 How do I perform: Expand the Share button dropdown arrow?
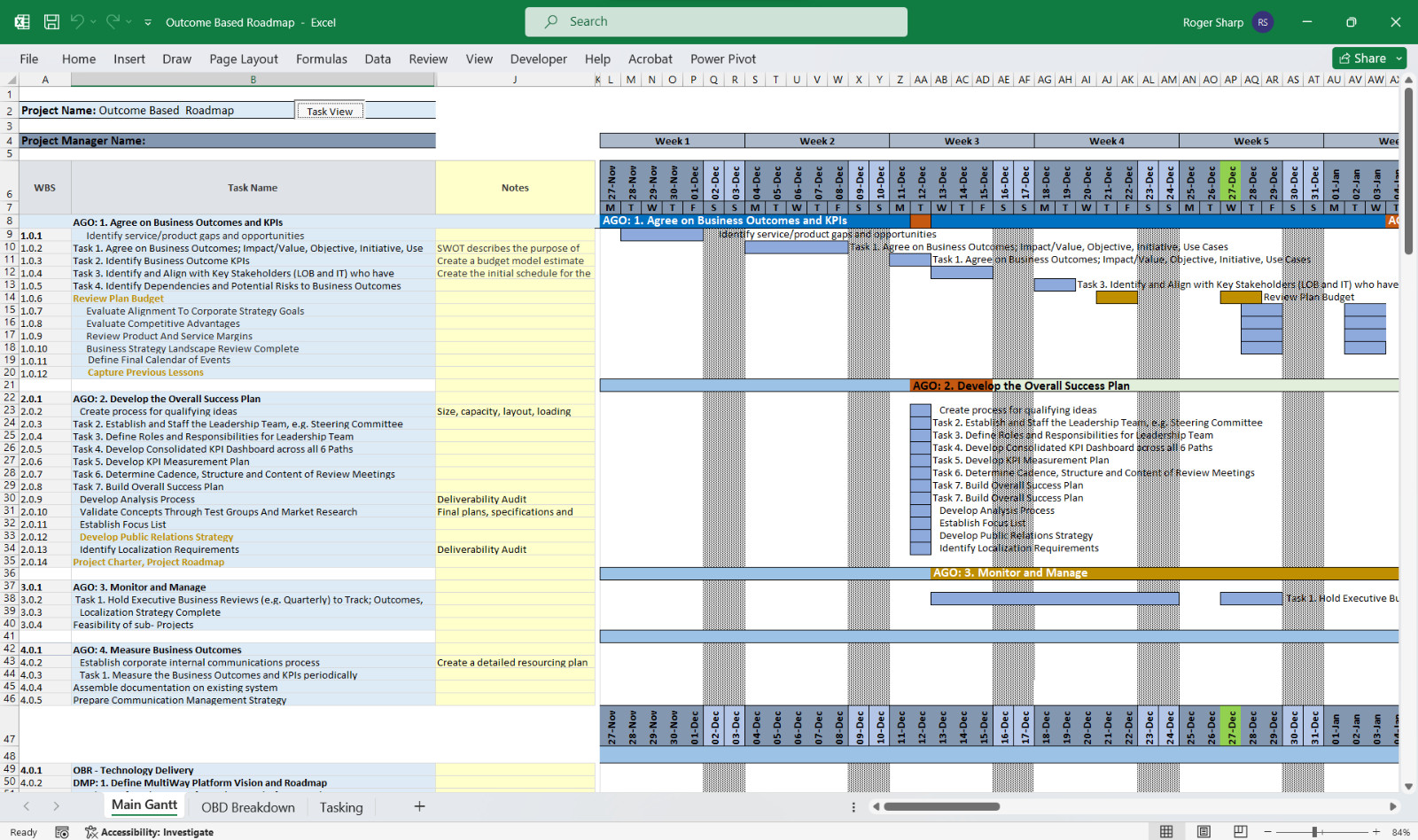[1399, 58]
